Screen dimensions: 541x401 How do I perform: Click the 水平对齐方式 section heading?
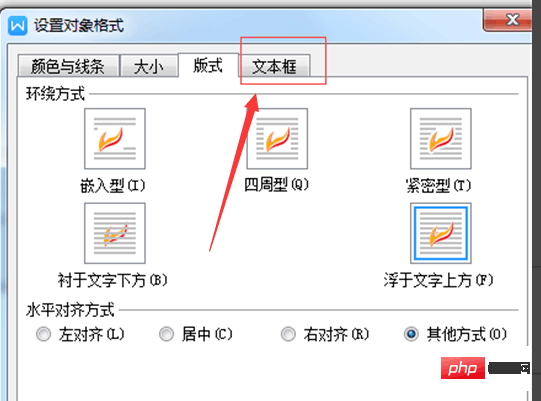pyautogui.click(x=70, y=310)
